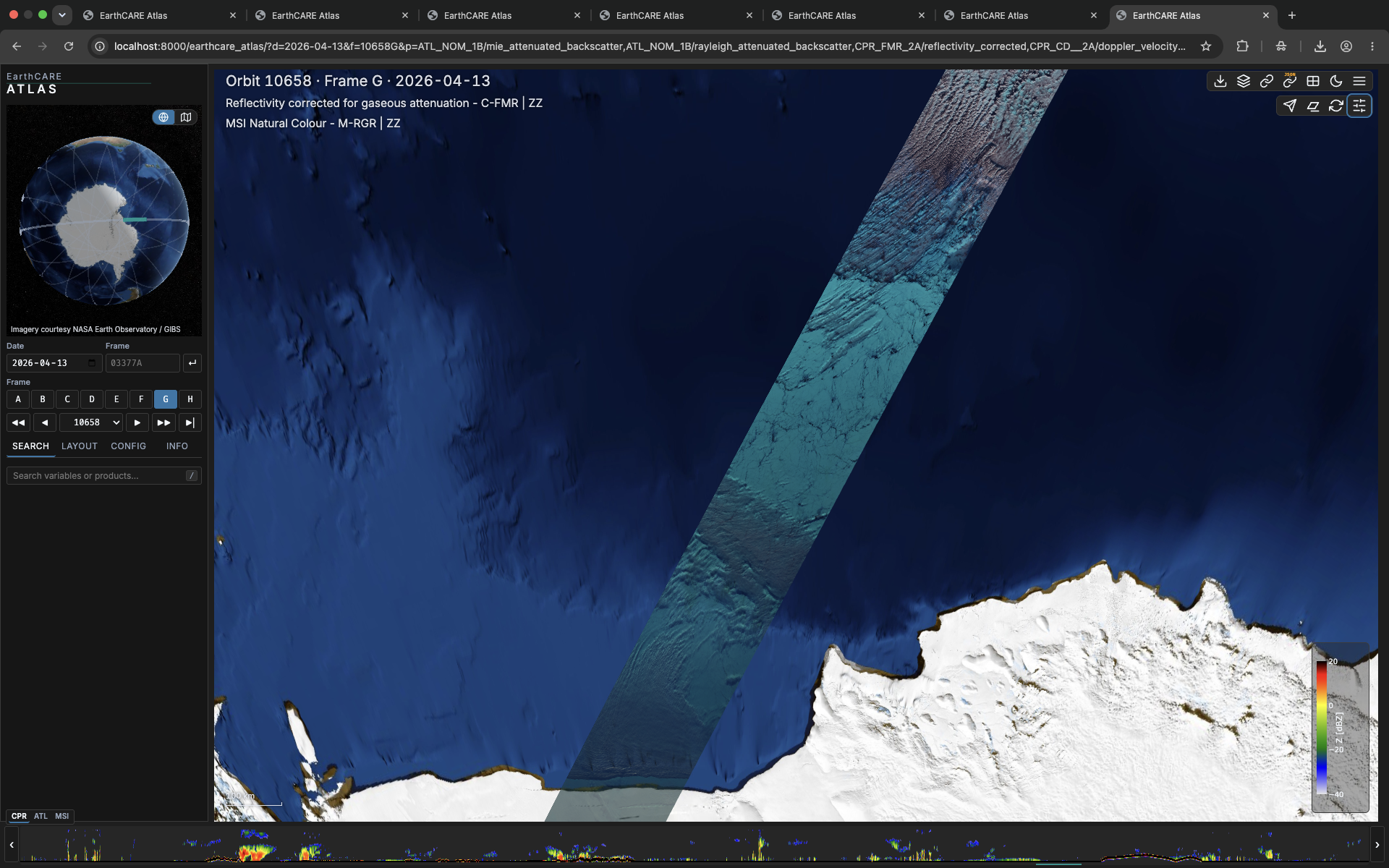Screen dimensions: 1389x868
Task: Open the layers stack icon
Action: (1244, 81)
